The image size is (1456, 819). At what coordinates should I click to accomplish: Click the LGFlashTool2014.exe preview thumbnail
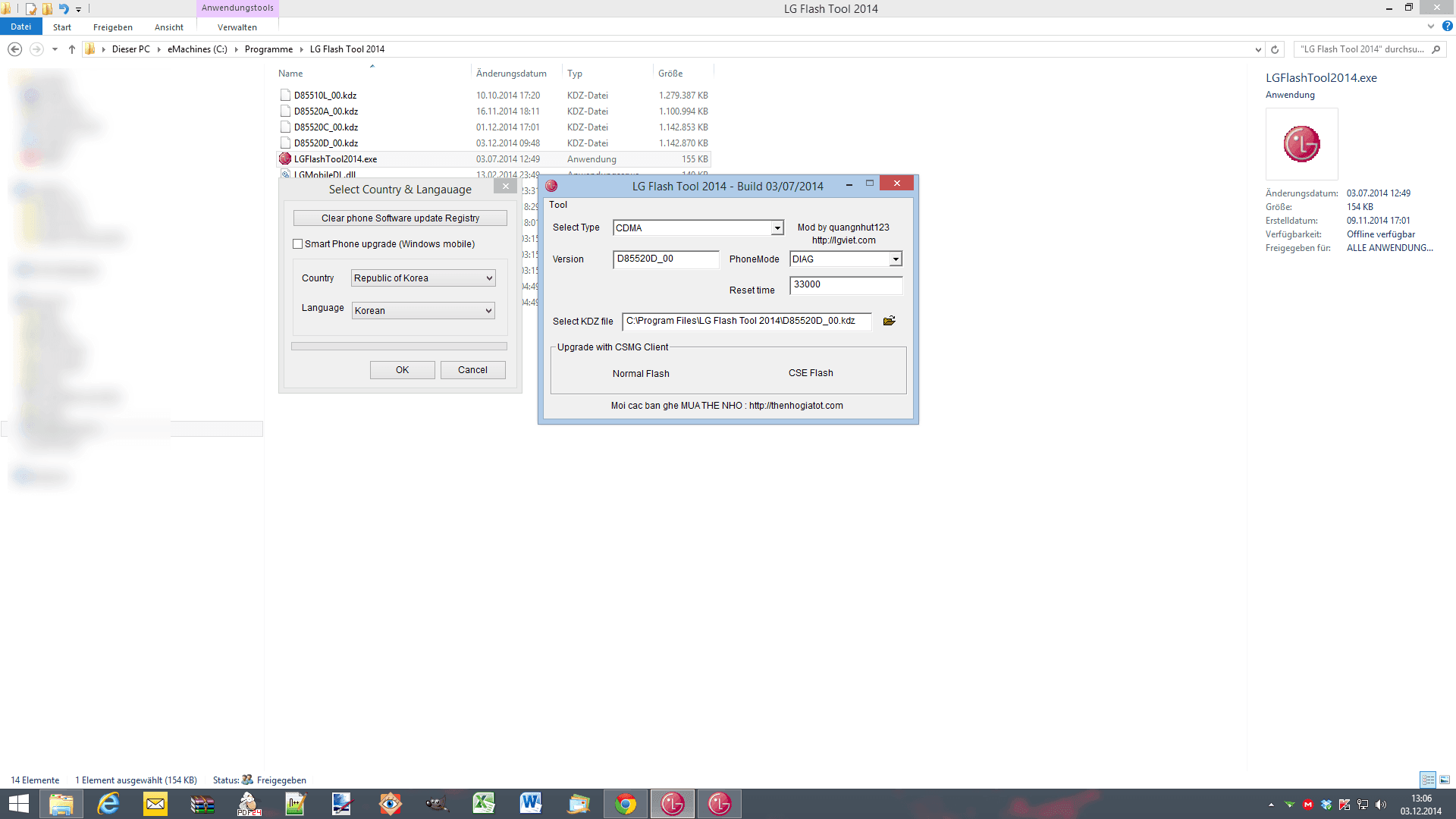[x=1301, y=144]
